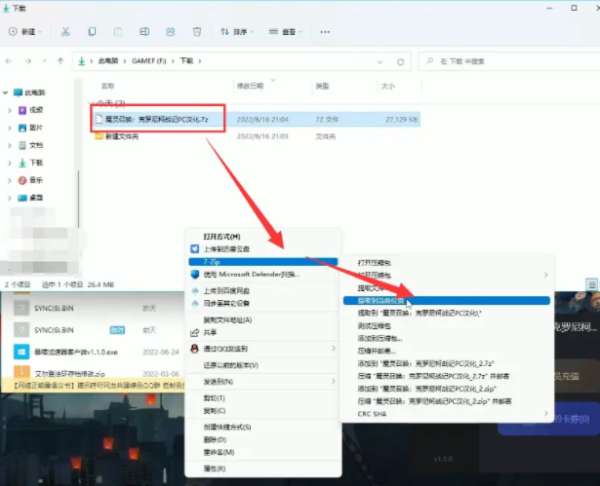Choose Test archive in 7-Zip submenu
This screenshot has height=486, width=600.
coord(374,326)
